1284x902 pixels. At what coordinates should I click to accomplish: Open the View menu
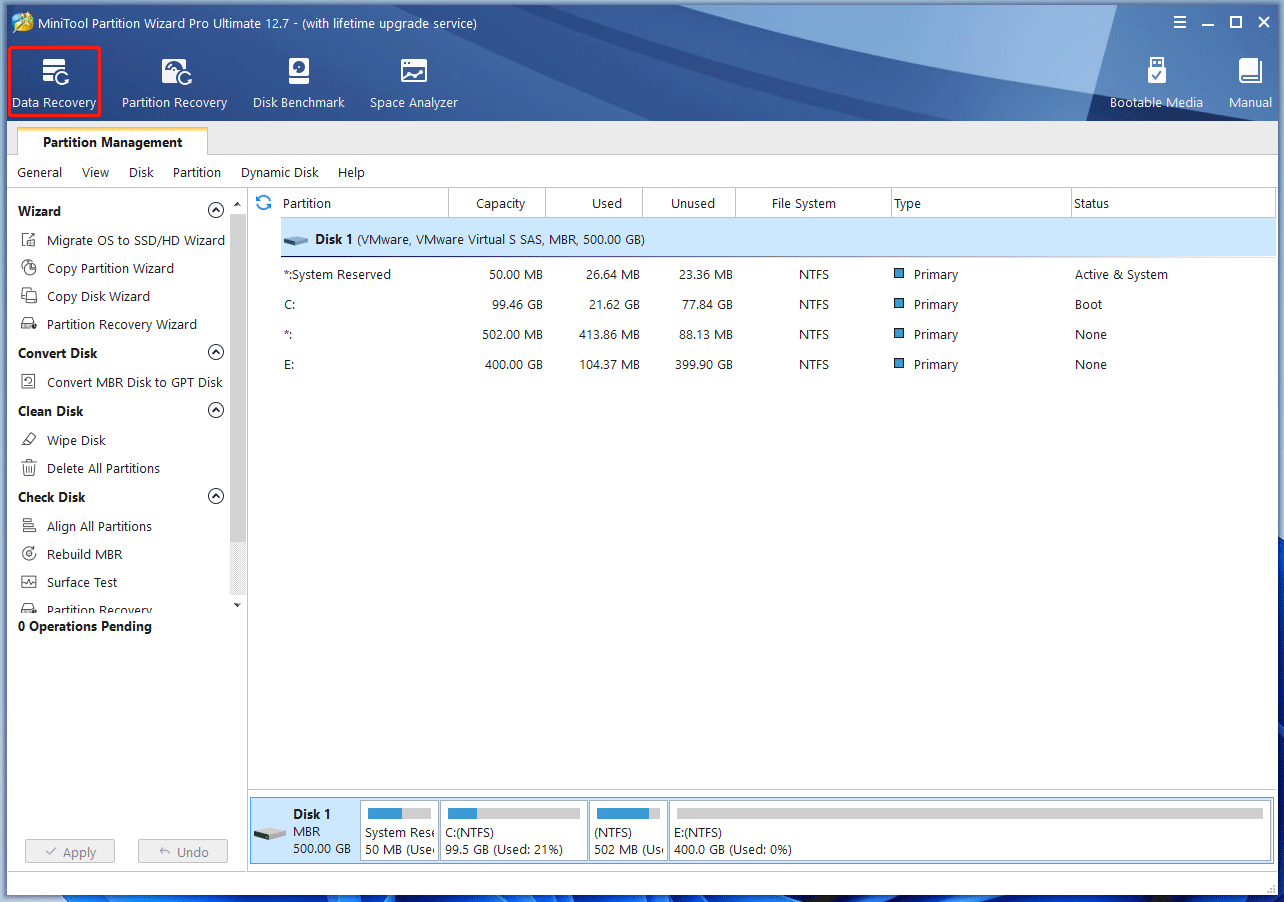pos(96,172)
